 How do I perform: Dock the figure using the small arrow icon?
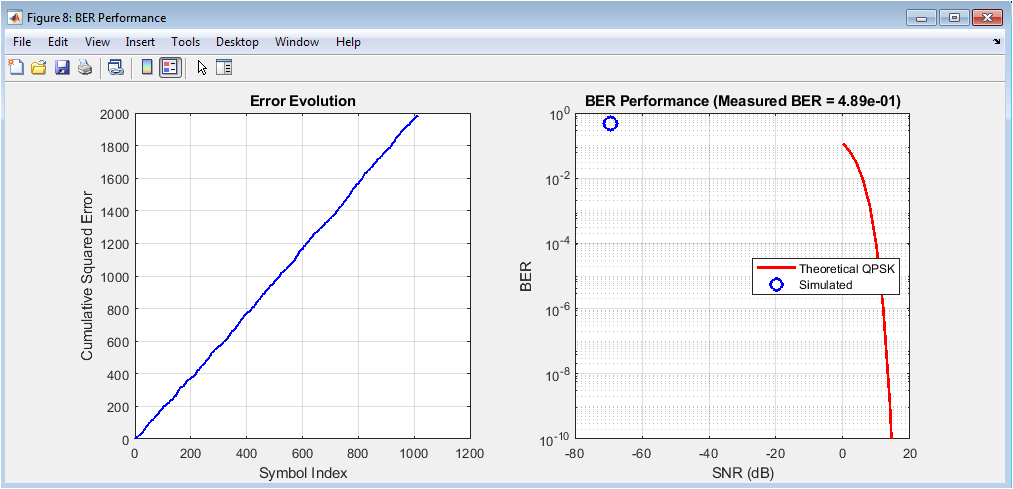996,43
